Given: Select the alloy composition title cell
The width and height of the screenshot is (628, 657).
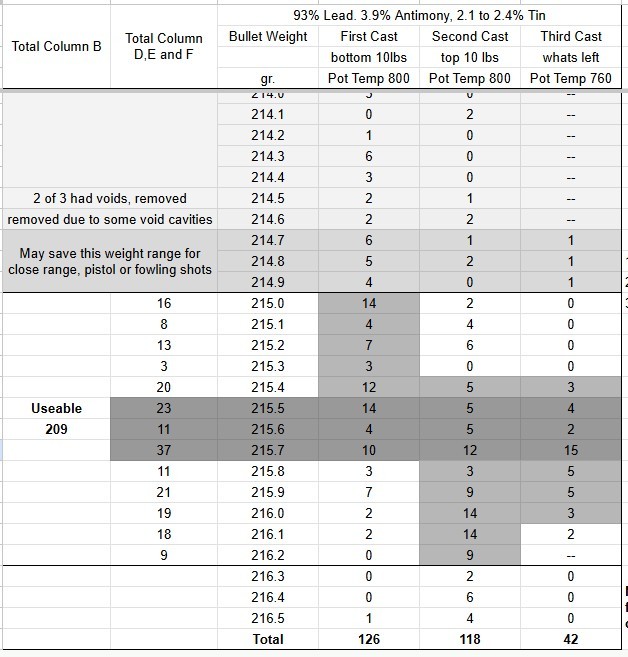Looking at the screenshot, I should (x=419, y=16).
